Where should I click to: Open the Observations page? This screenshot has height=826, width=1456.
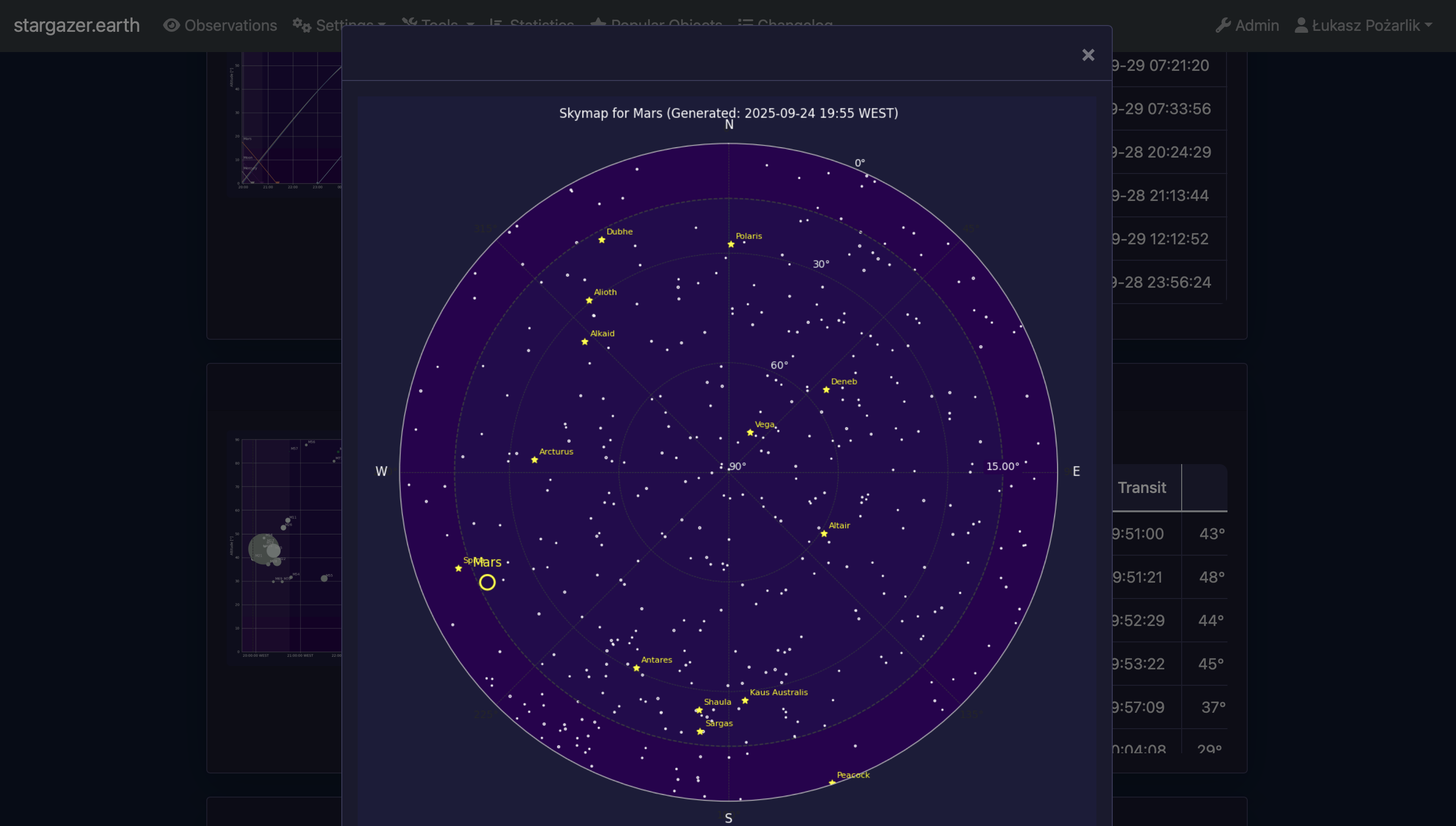click(230, 26)
